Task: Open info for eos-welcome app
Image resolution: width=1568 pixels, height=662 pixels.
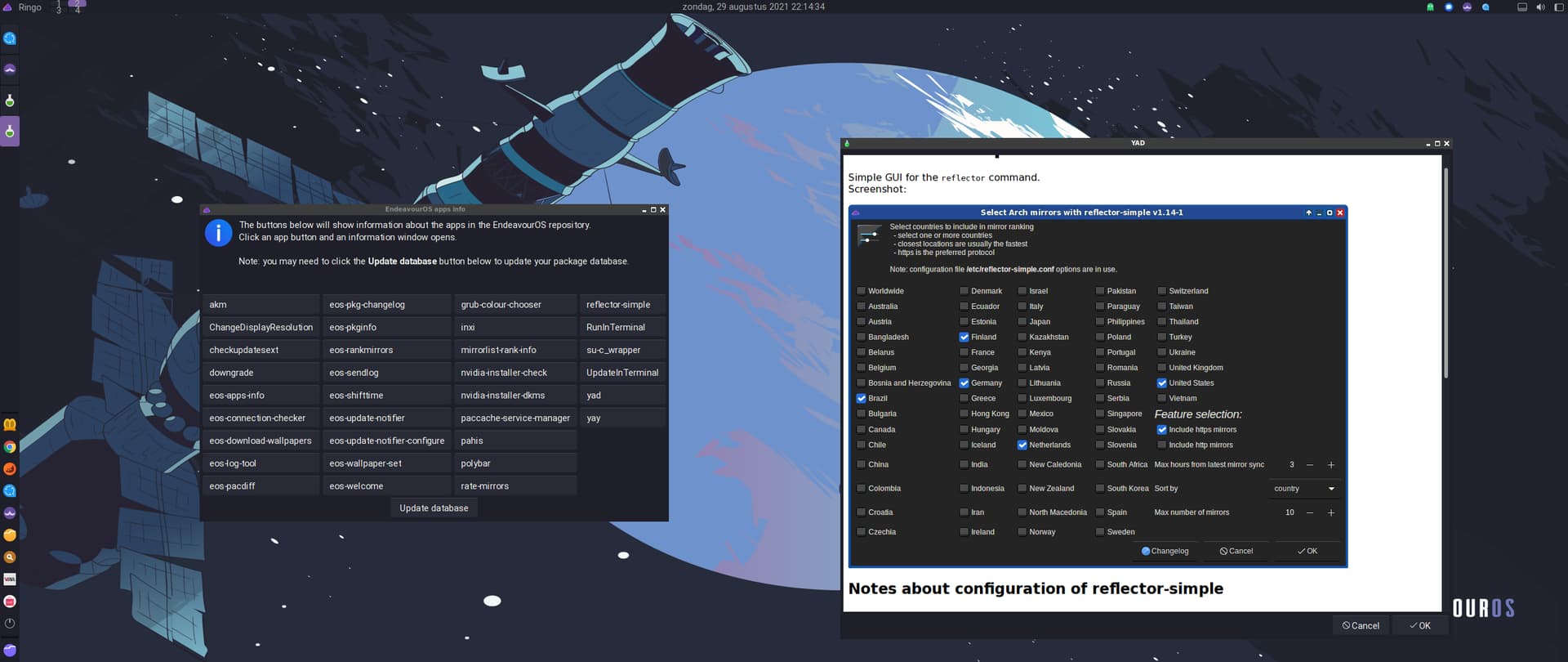Action: click(387, 486)
